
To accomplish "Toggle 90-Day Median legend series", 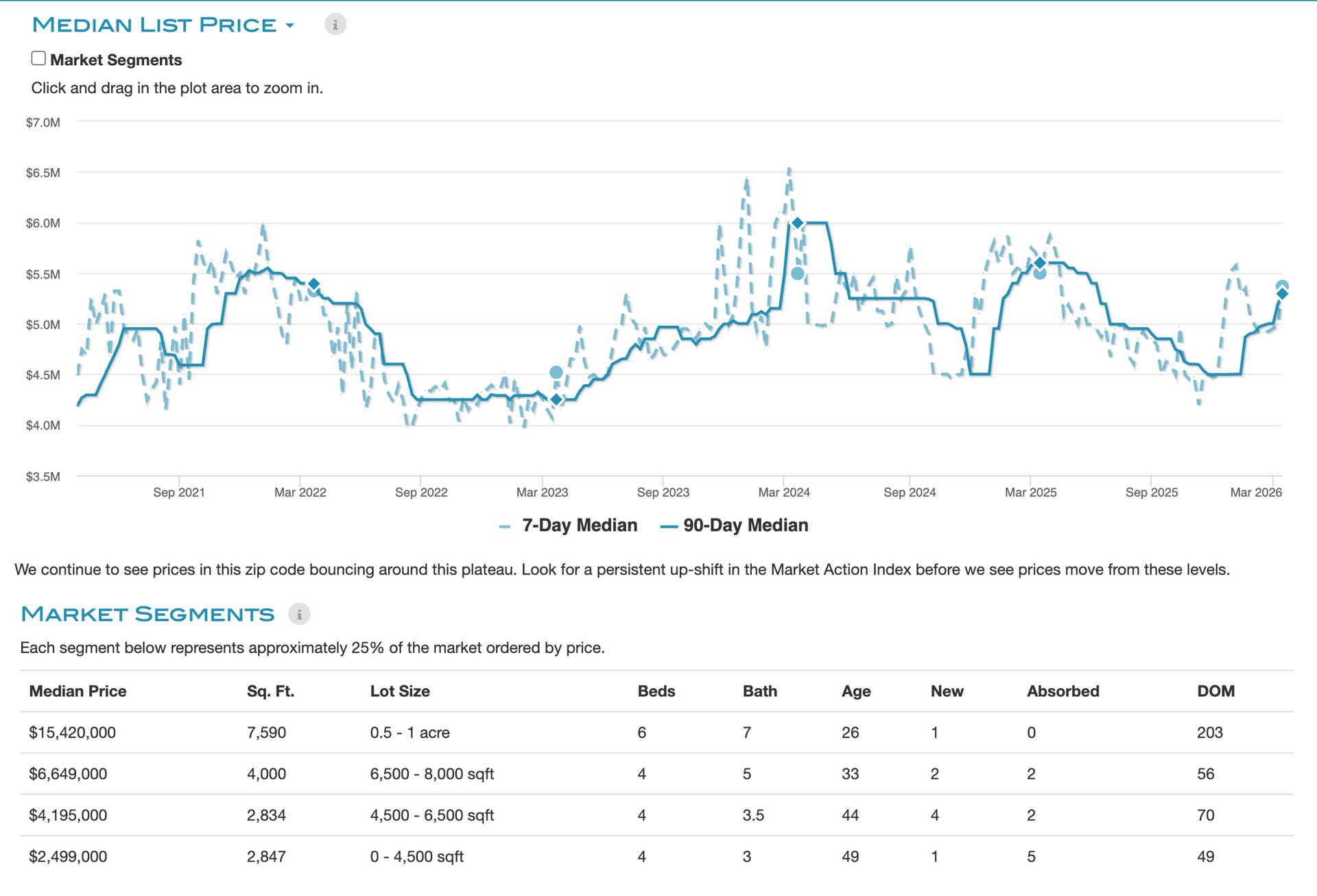I will point(745,526).
